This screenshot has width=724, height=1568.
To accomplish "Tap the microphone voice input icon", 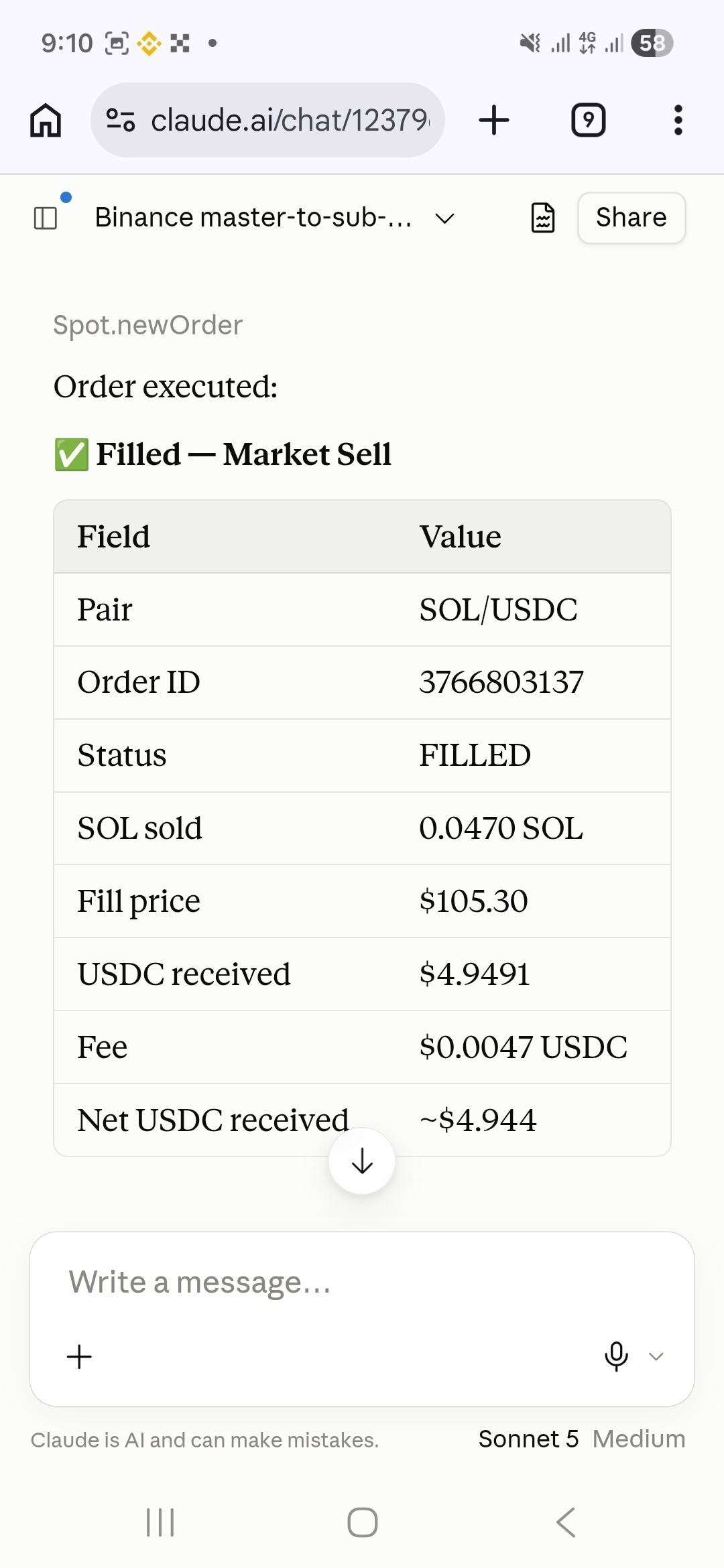I will [x=616, y=1356].
